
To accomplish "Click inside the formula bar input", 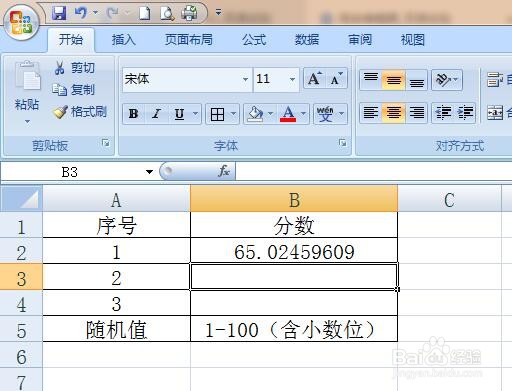I will (373, 172).
